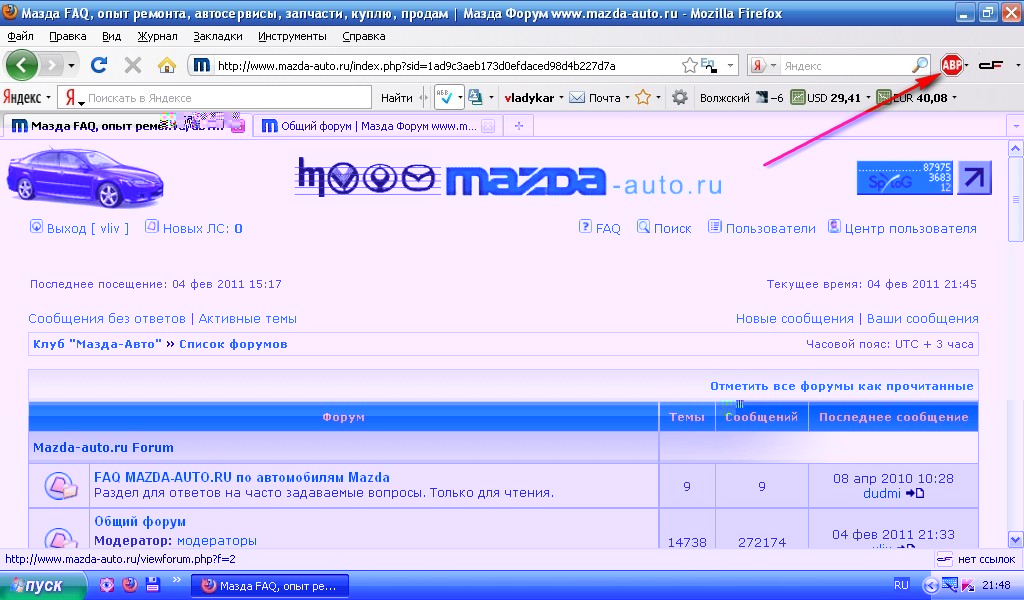Click inside the URL address field

click(x=440, y=66)
